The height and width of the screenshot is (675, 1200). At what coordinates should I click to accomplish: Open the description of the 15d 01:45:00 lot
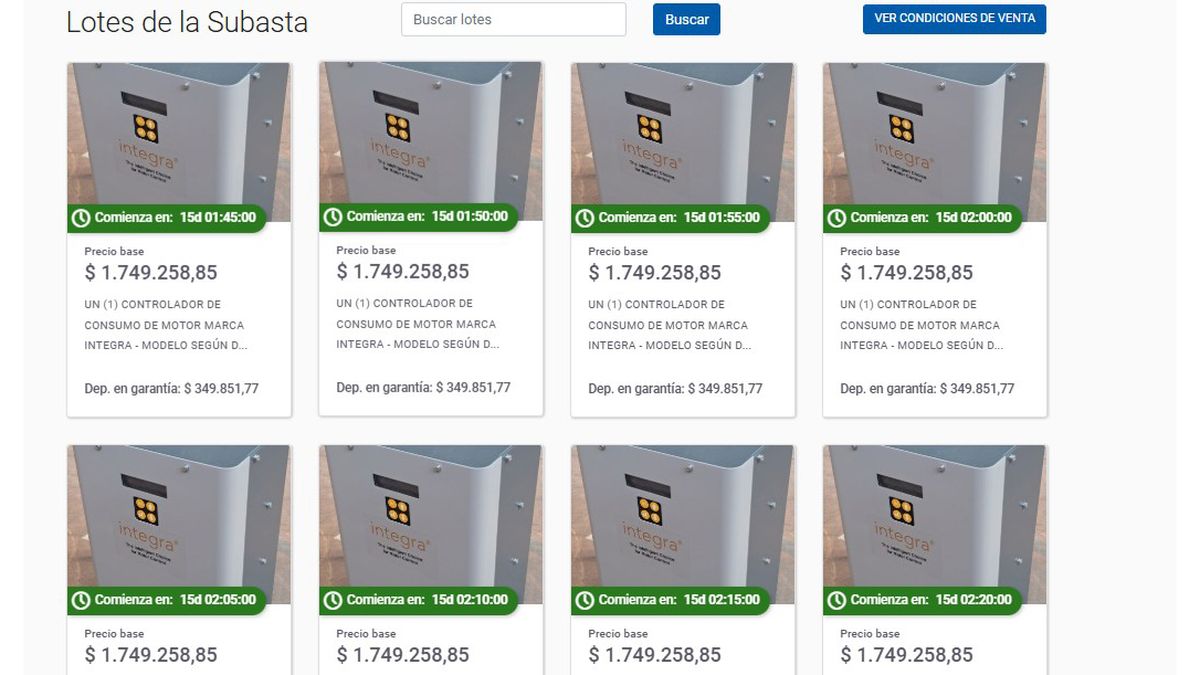coord(165,325)
